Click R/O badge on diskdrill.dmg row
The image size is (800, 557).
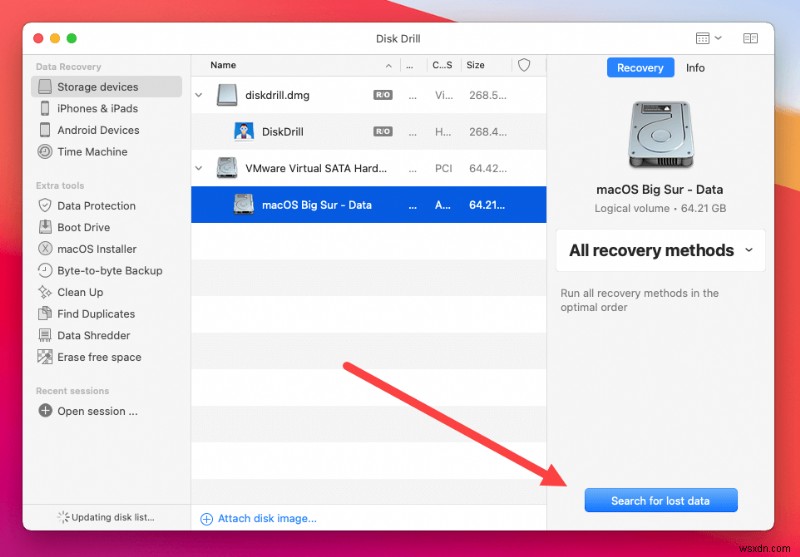coord(383,95)
